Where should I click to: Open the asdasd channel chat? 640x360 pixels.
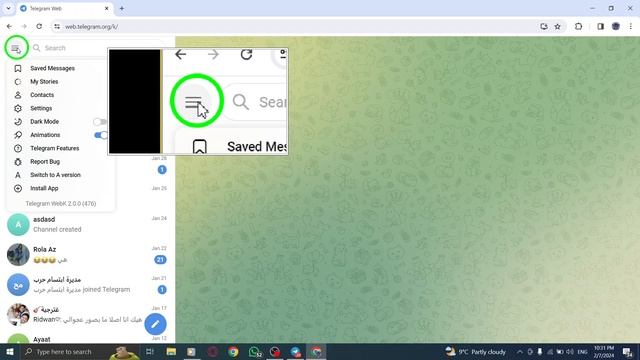tap(87, 224)
